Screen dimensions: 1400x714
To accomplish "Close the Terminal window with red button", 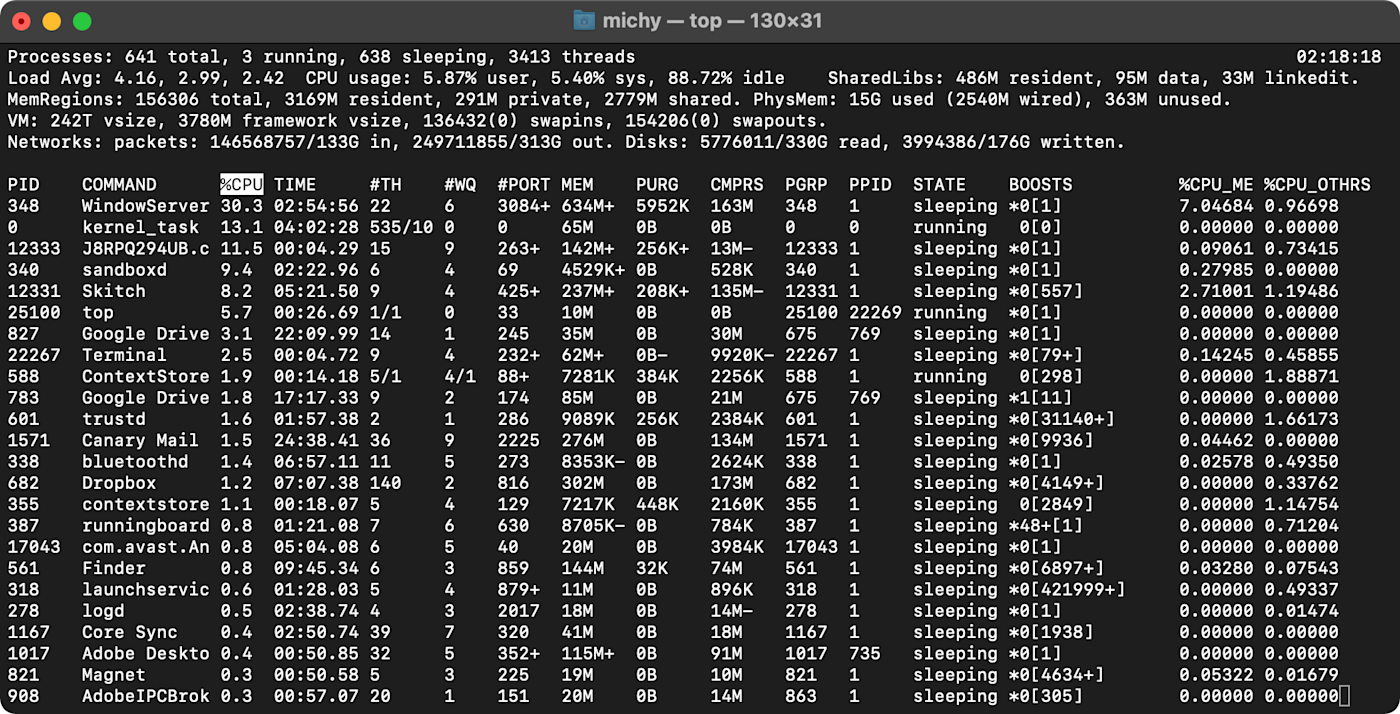I will click(x=21, y=21).
